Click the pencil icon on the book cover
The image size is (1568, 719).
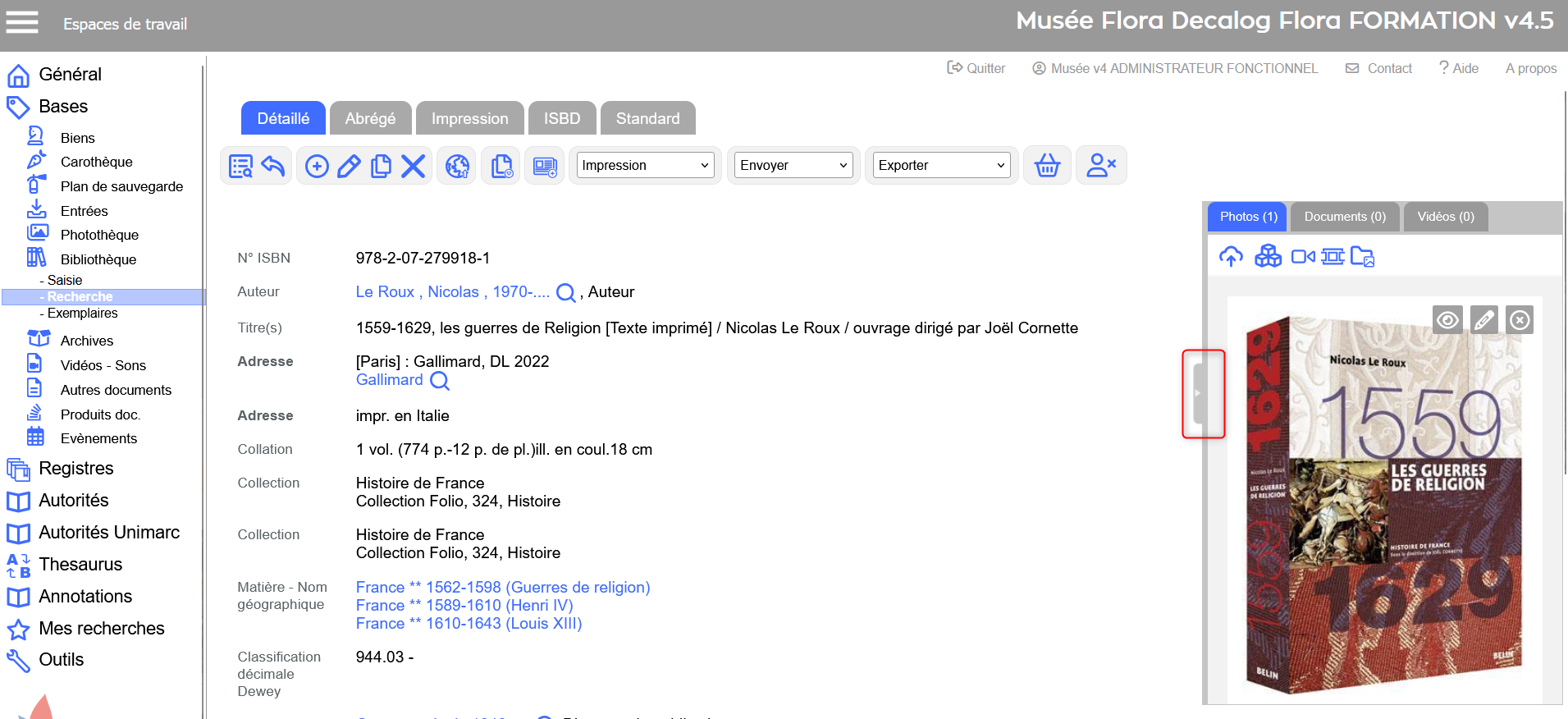pos(1483,320)
